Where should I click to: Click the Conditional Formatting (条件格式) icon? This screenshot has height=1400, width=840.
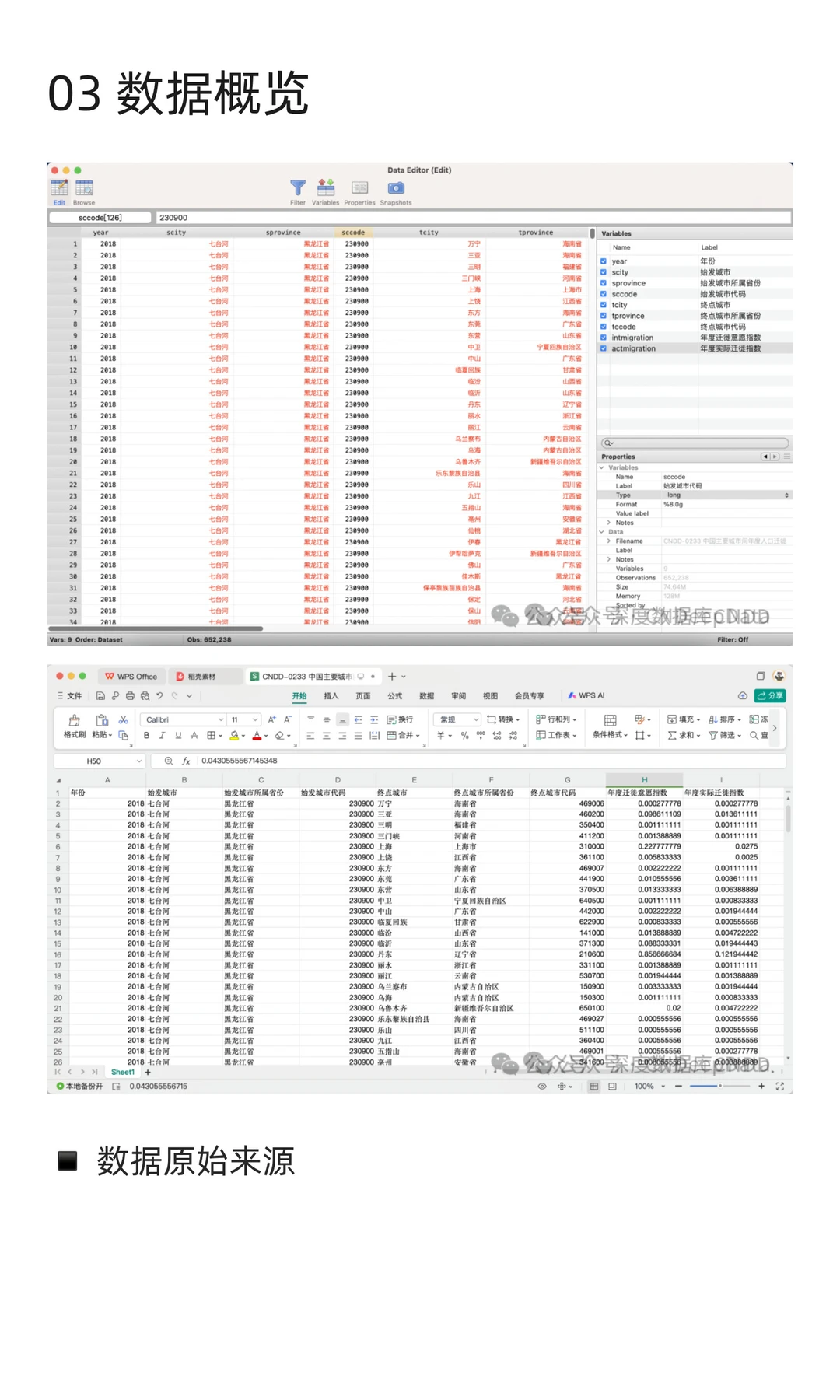pos(610,720)
